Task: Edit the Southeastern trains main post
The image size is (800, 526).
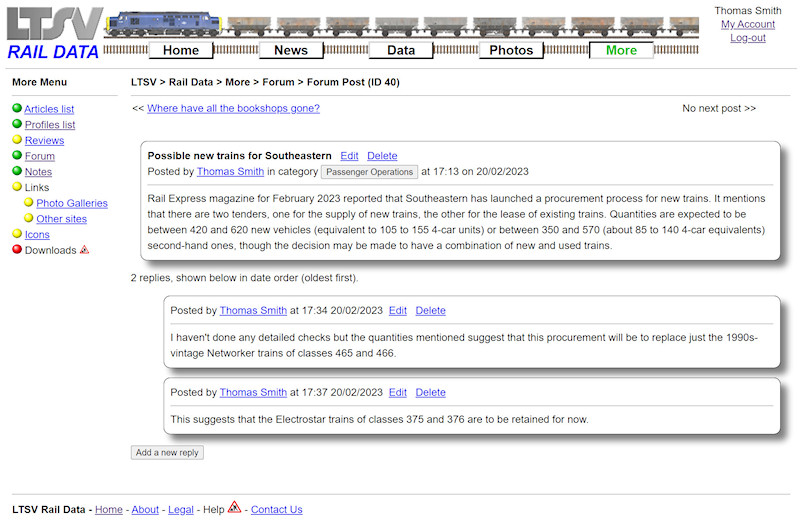Action: [x=349, y=156]
